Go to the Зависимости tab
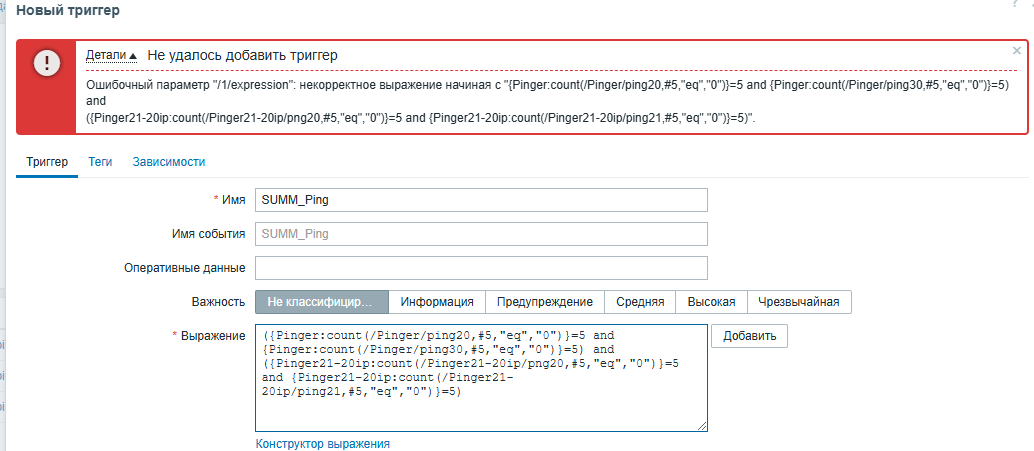The image size is (1034, 451). click(x=169, y=161)
